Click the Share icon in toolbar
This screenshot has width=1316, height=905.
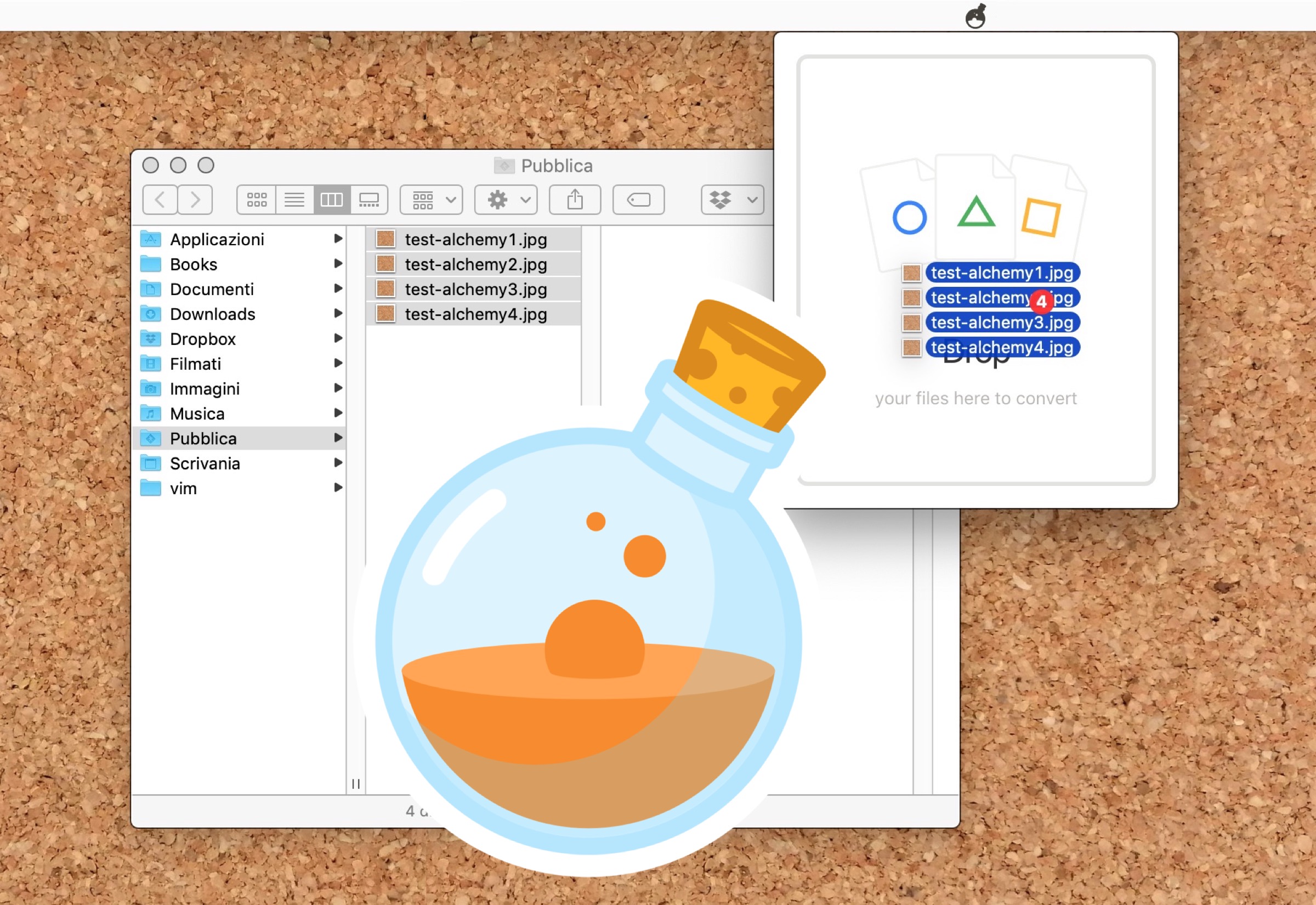click(x=575, y=200)
